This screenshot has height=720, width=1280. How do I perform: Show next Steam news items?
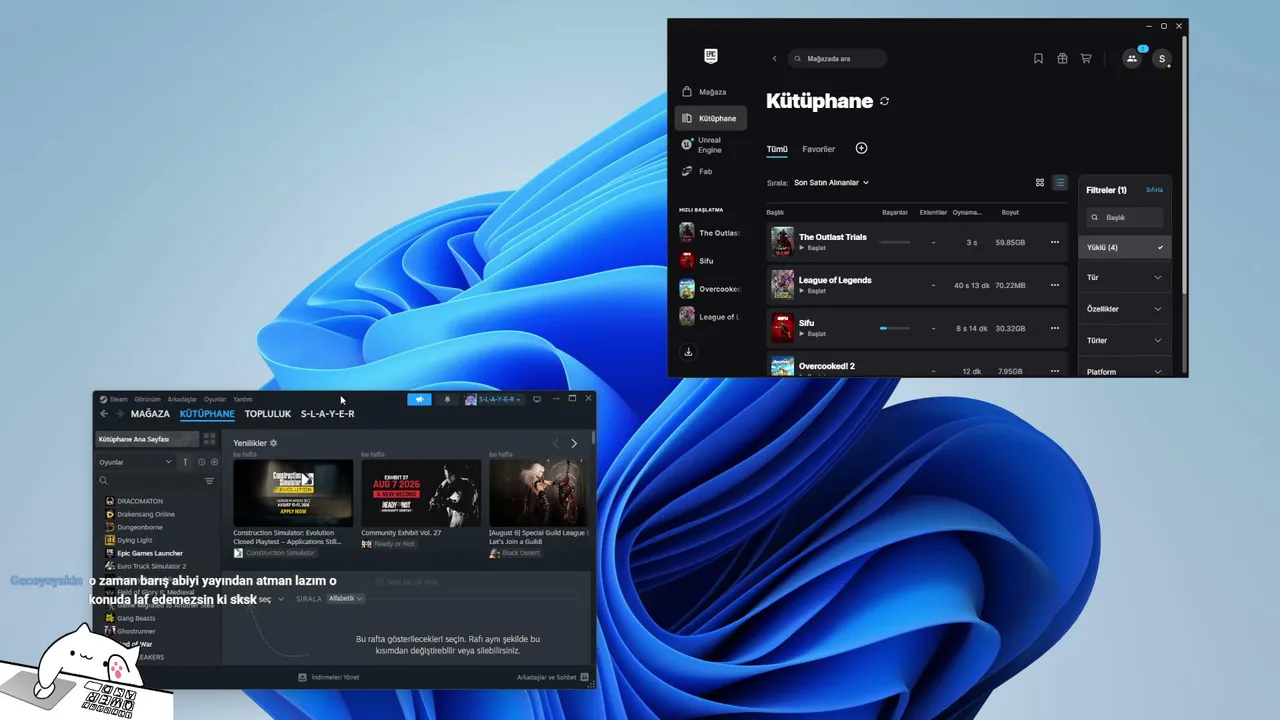pos(574,443)
